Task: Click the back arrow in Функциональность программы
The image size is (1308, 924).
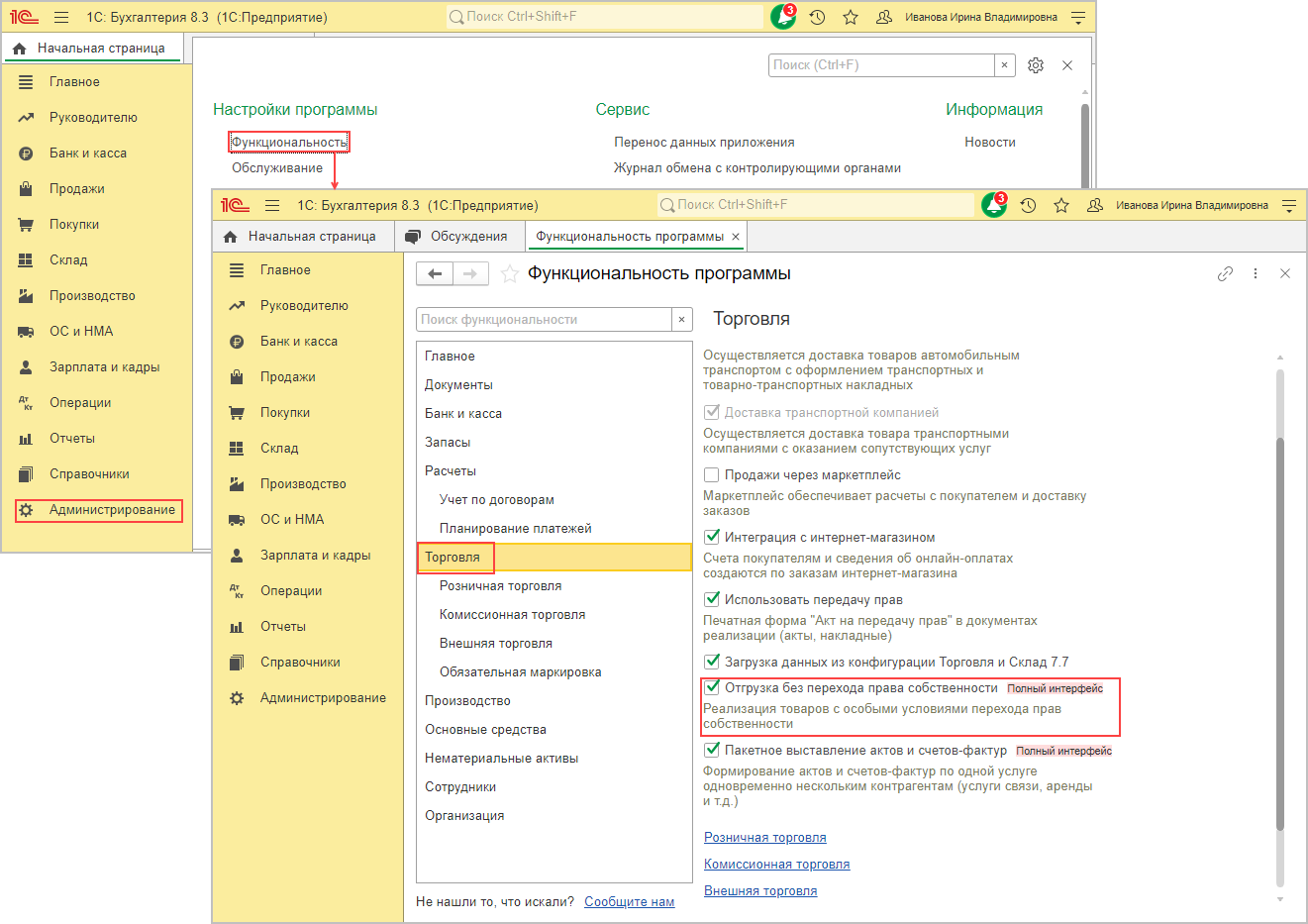Action: point(435,273)
